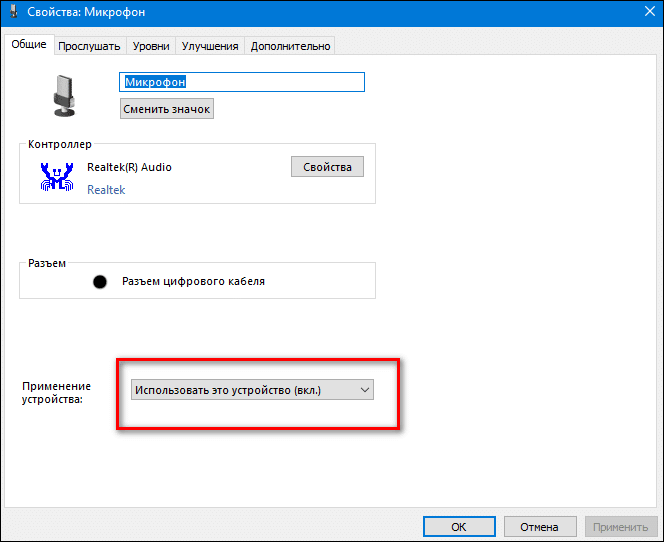Click the Разъем цифрового кабеля text

point(194,282)
